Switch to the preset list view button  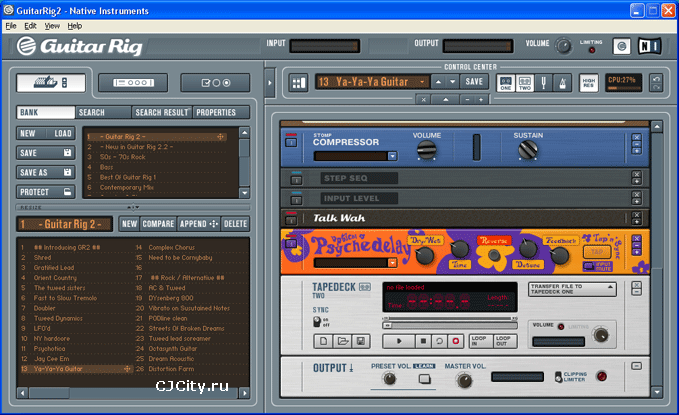[x=133, y=82]
